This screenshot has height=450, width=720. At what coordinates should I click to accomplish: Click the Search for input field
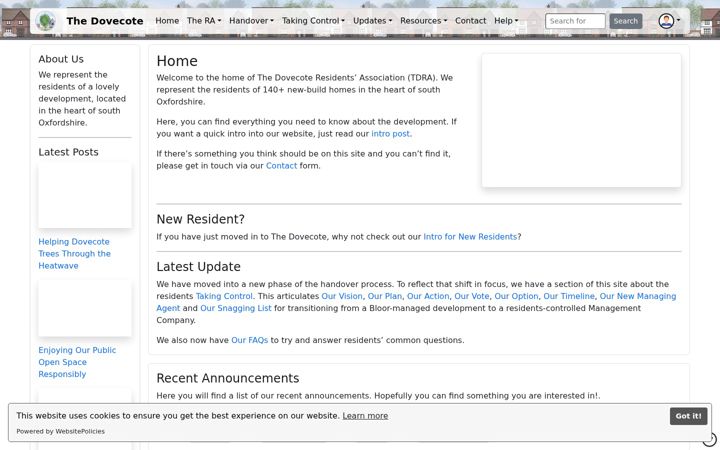pos(575,21)
